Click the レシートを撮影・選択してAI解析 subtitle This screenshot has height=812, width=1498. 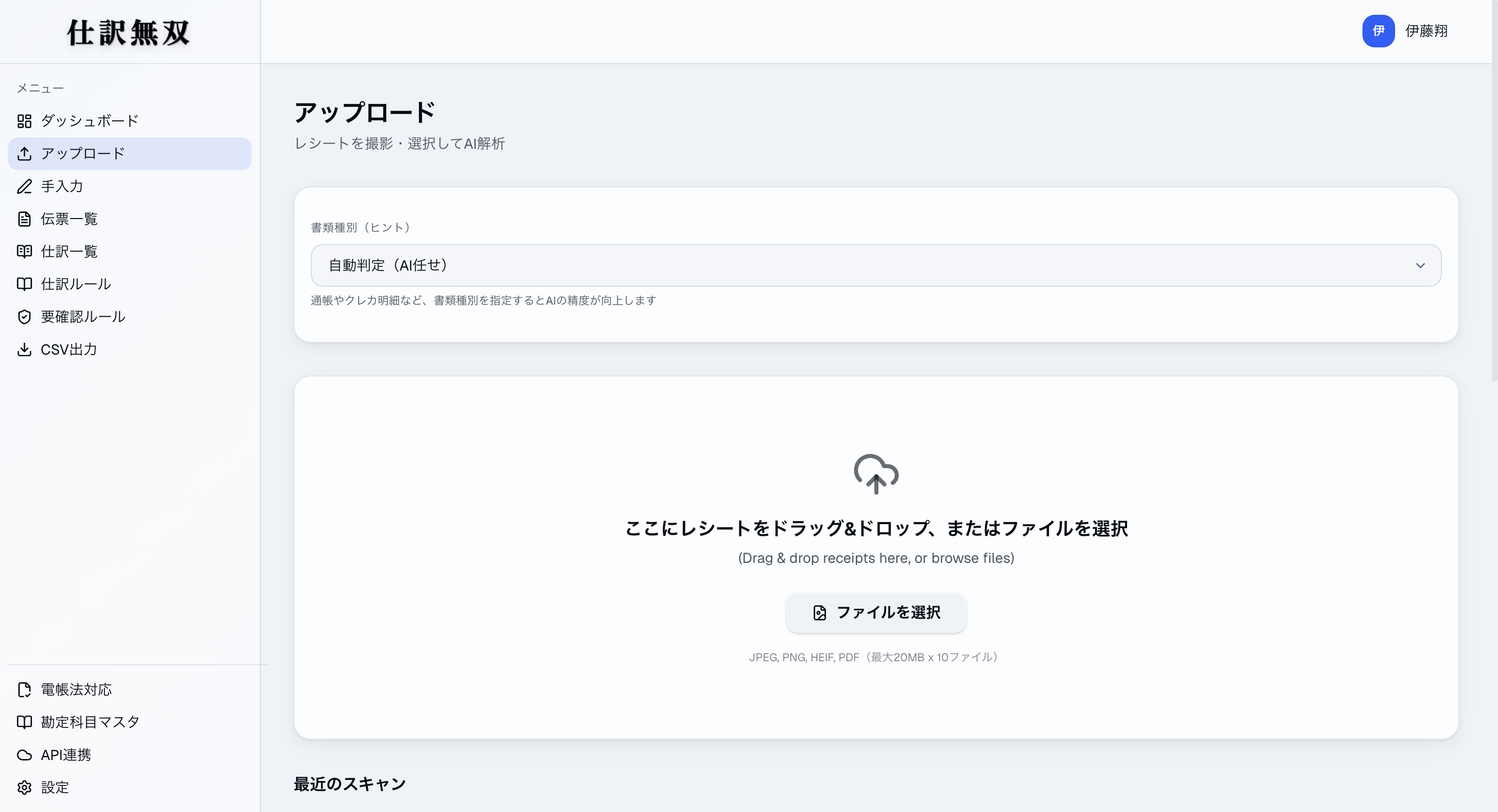click(399, 144)
